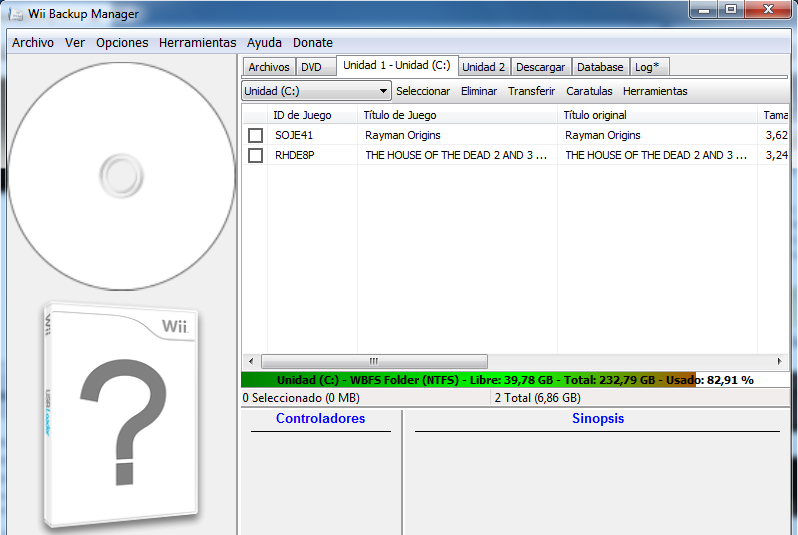Open the drive Herramientas toolbar menu
The height and width of the screenshot is (535, 798).
[x=655, y=91]
